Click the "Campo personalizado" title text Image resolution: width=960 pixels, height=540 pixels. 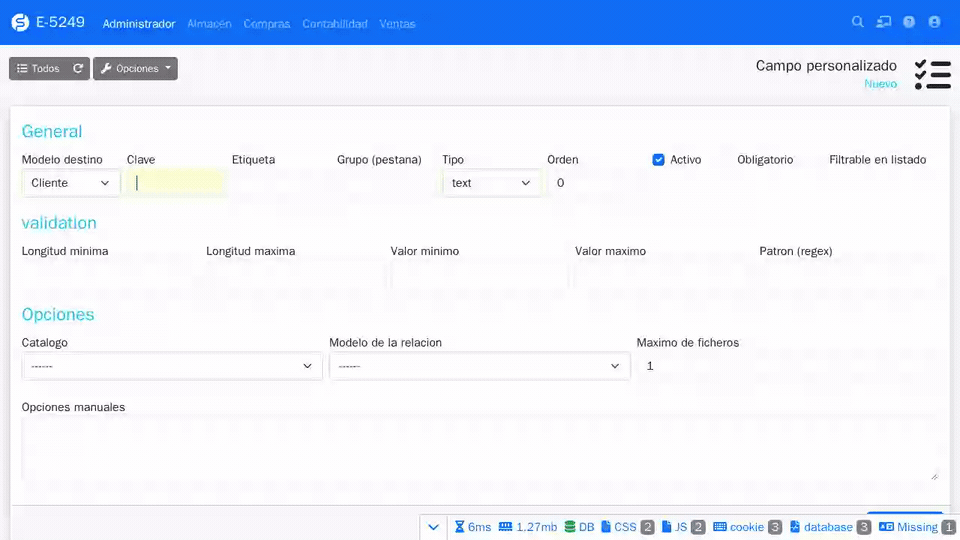pyautogui.click(x=826, y=66)
